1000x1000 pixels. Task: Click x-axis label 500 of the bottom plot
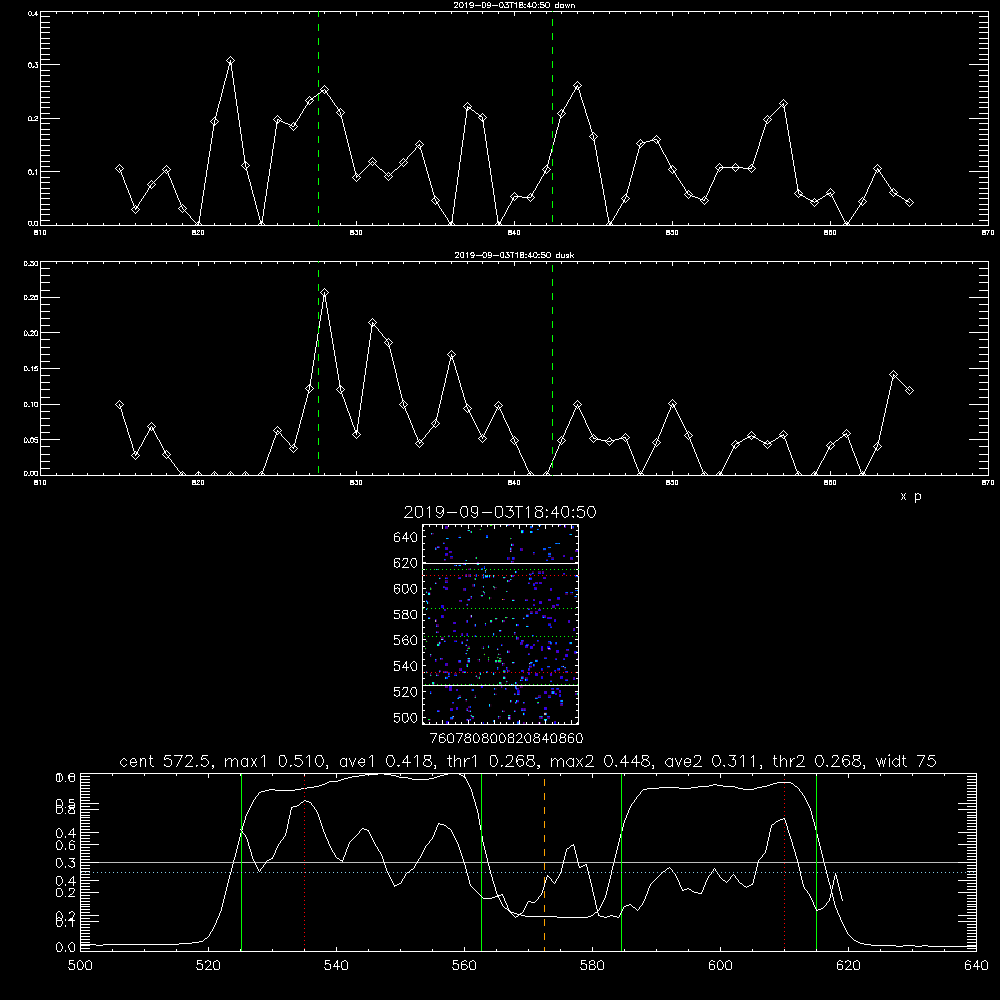[x=80, y=966]
